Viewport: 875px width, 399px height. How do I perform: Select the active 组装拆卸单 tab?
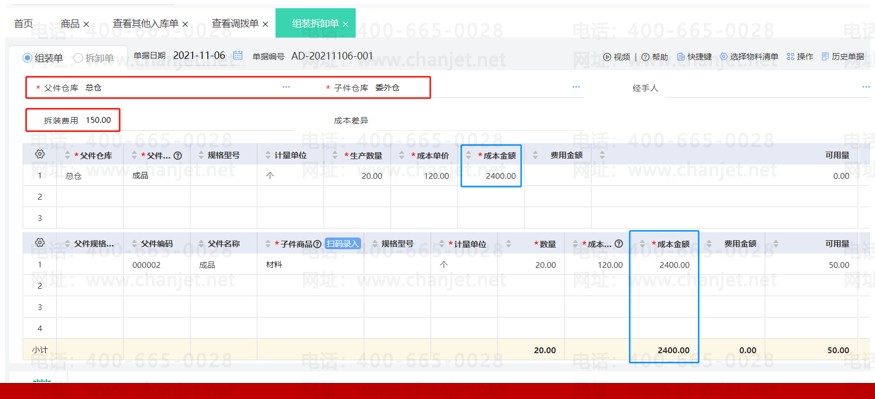(316, 23)
